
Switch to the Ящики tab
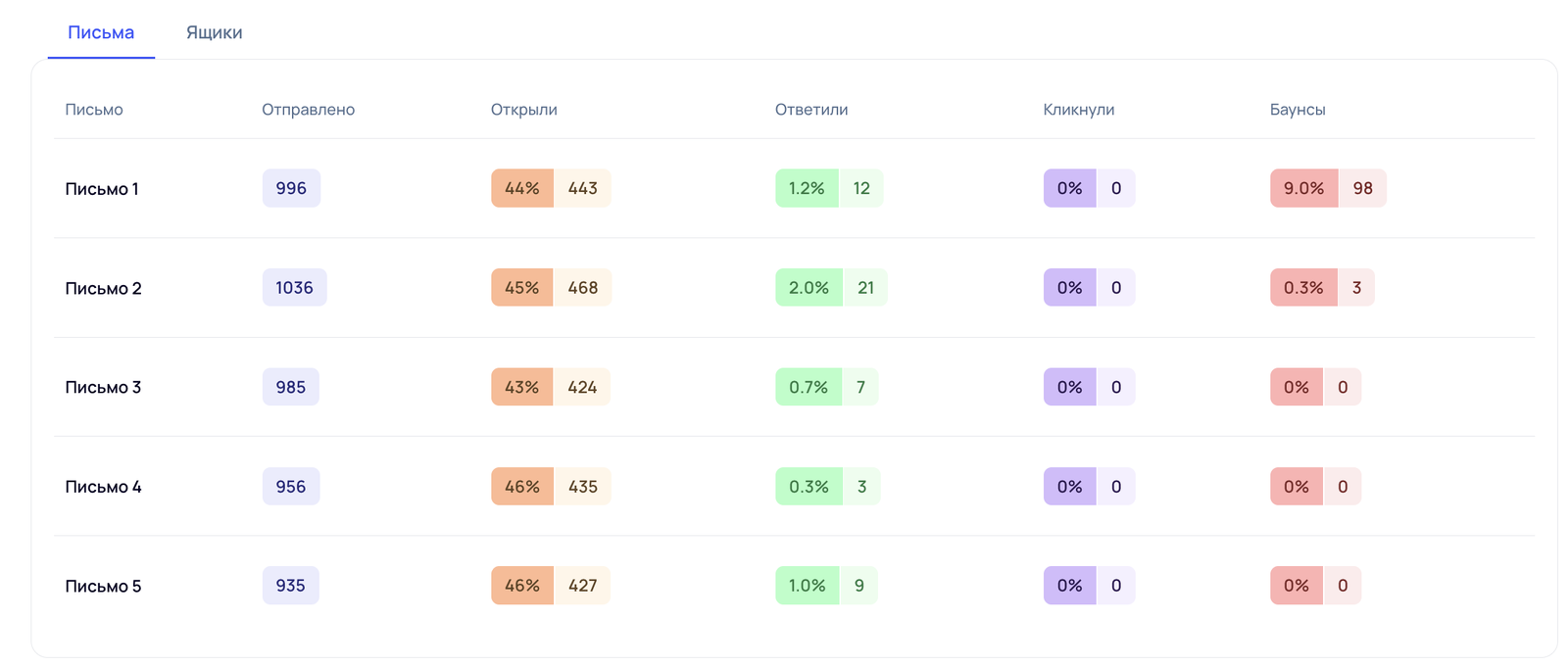tap(214, 32)
